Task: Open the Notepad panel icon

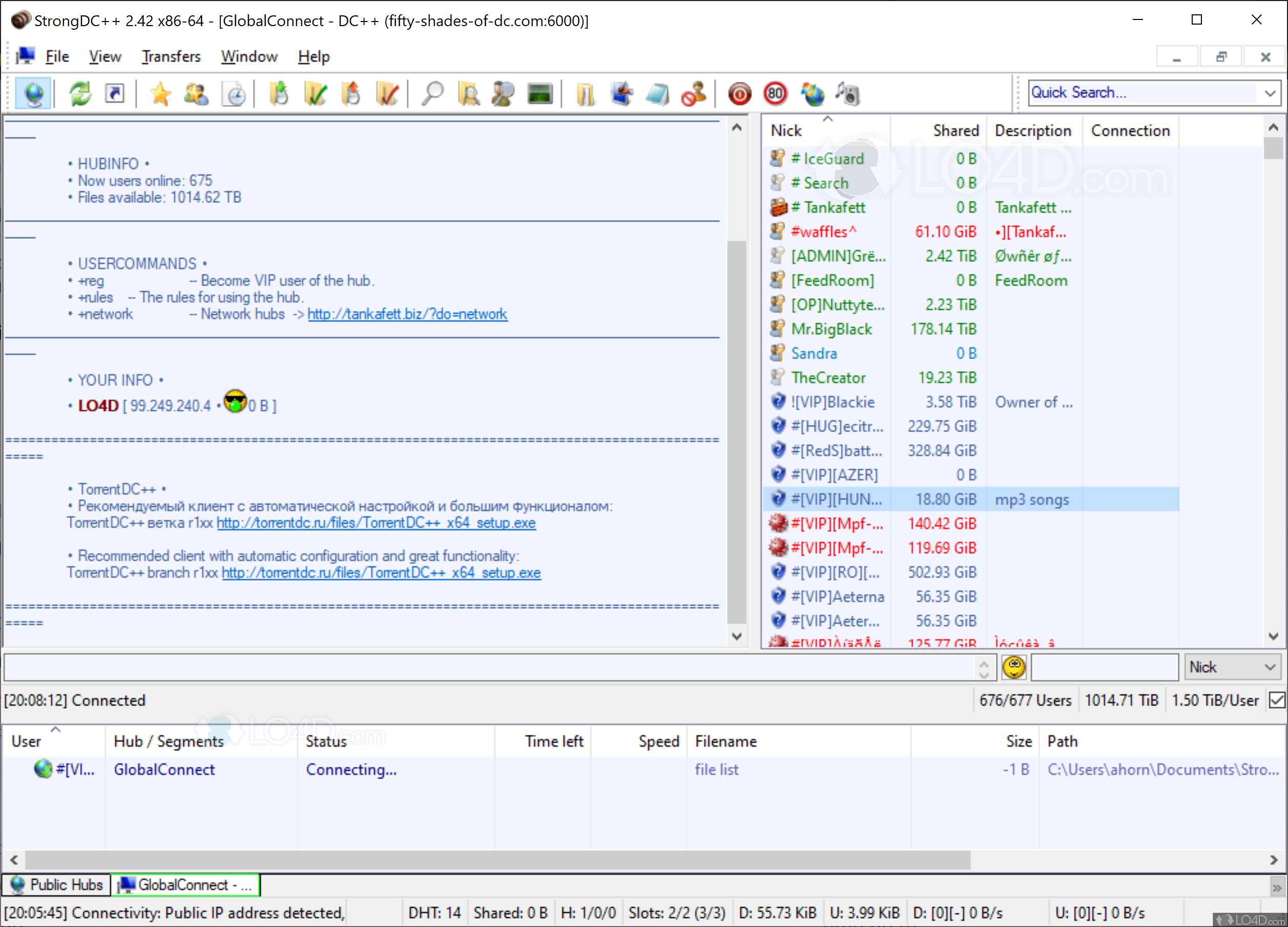Action: [x=657, y=93]
